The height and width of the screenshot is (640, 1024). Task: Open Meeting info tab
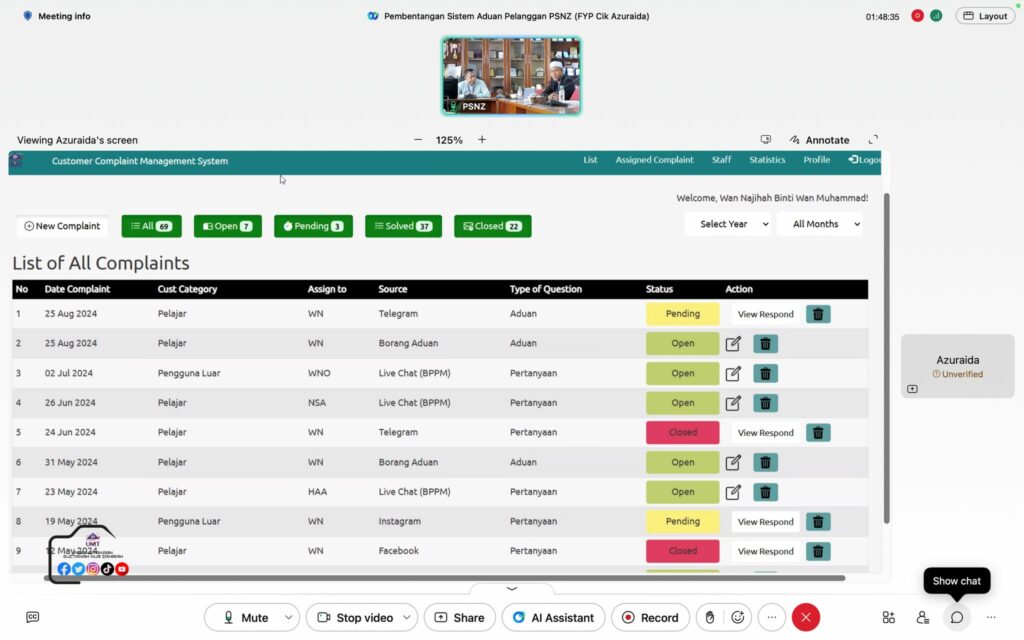(x=56, y=16)
